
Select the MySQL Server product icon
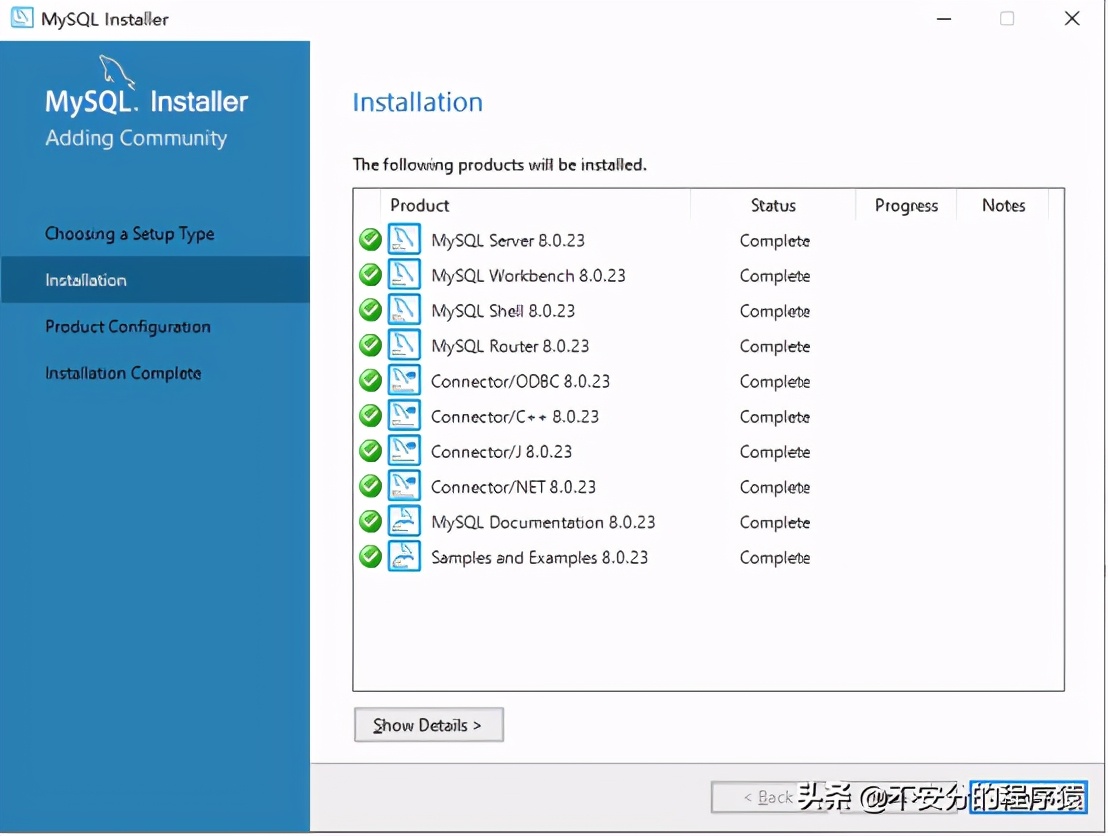click(404, 239)
